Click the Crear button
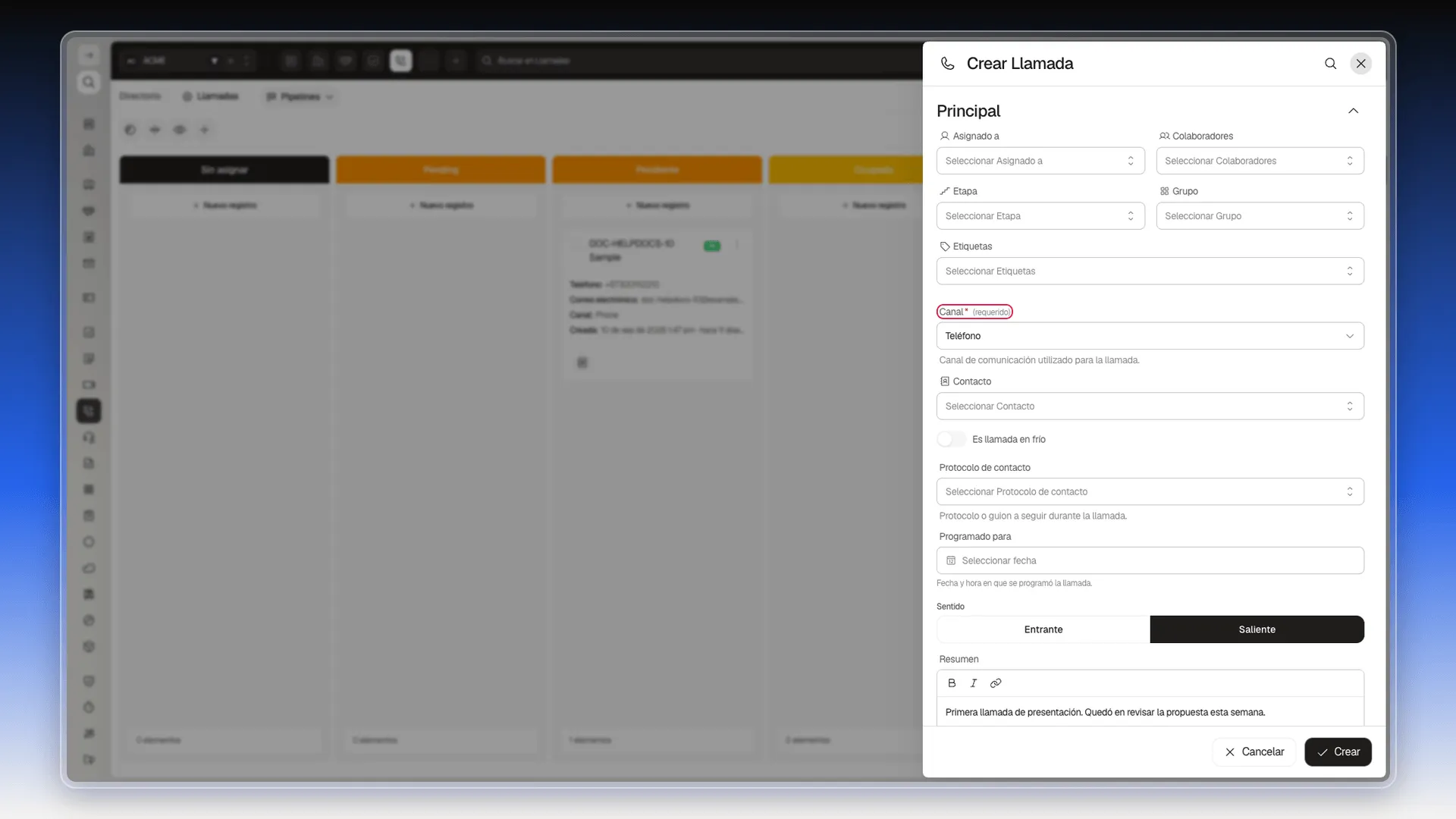 [x=1338, y=752]
